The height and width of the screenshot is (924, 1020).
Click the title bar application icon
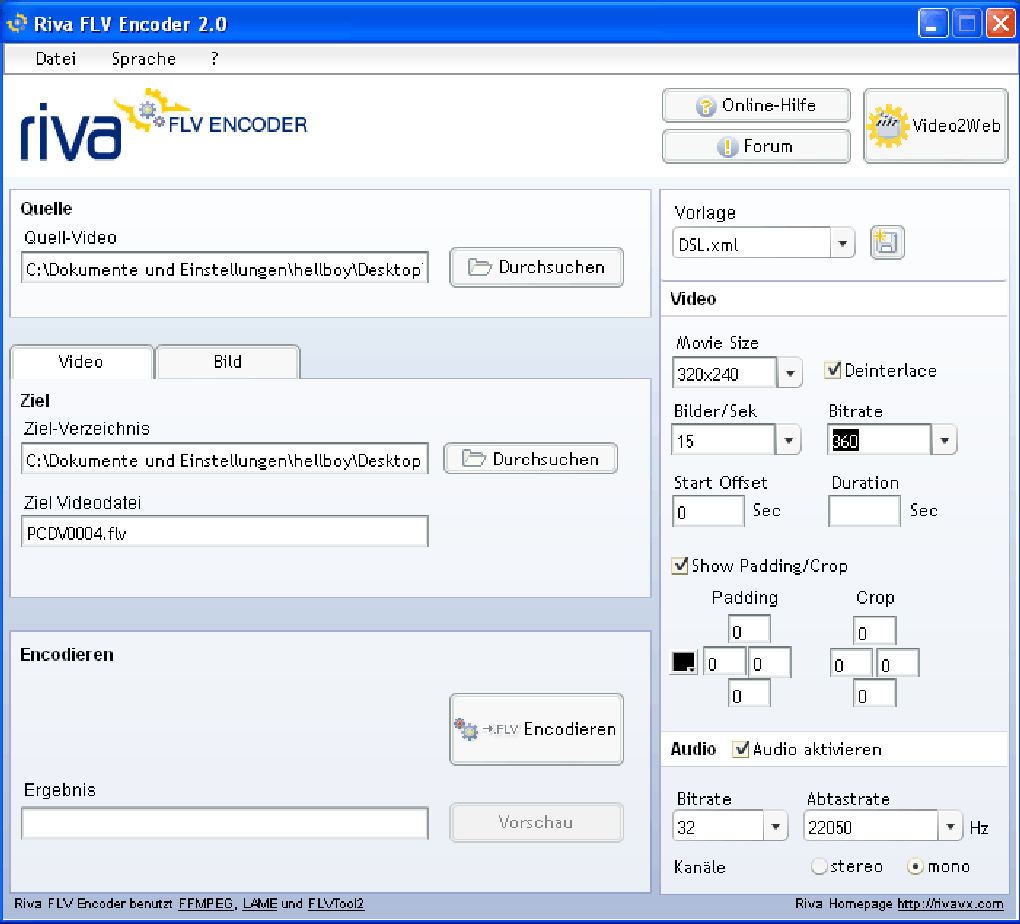click(x=16, y=23)
